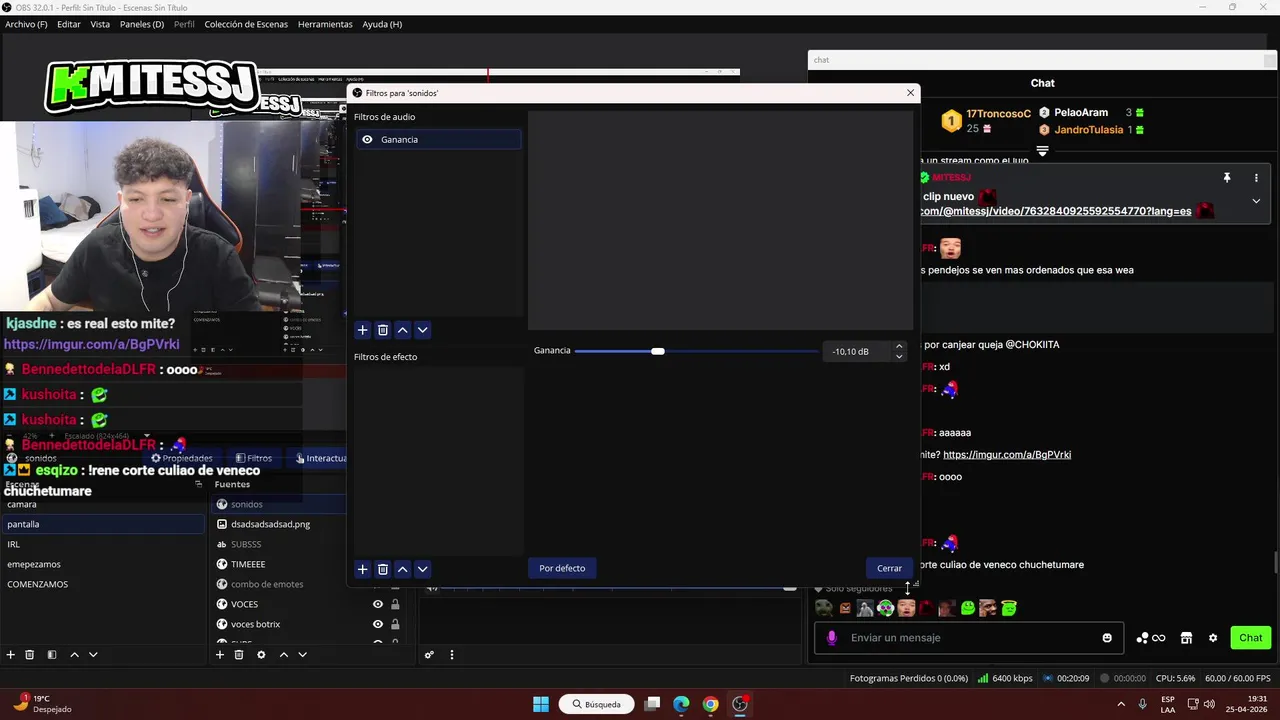Delete the selected audio filter
This screenshot has width=1280, height=720.
point(383,330)
